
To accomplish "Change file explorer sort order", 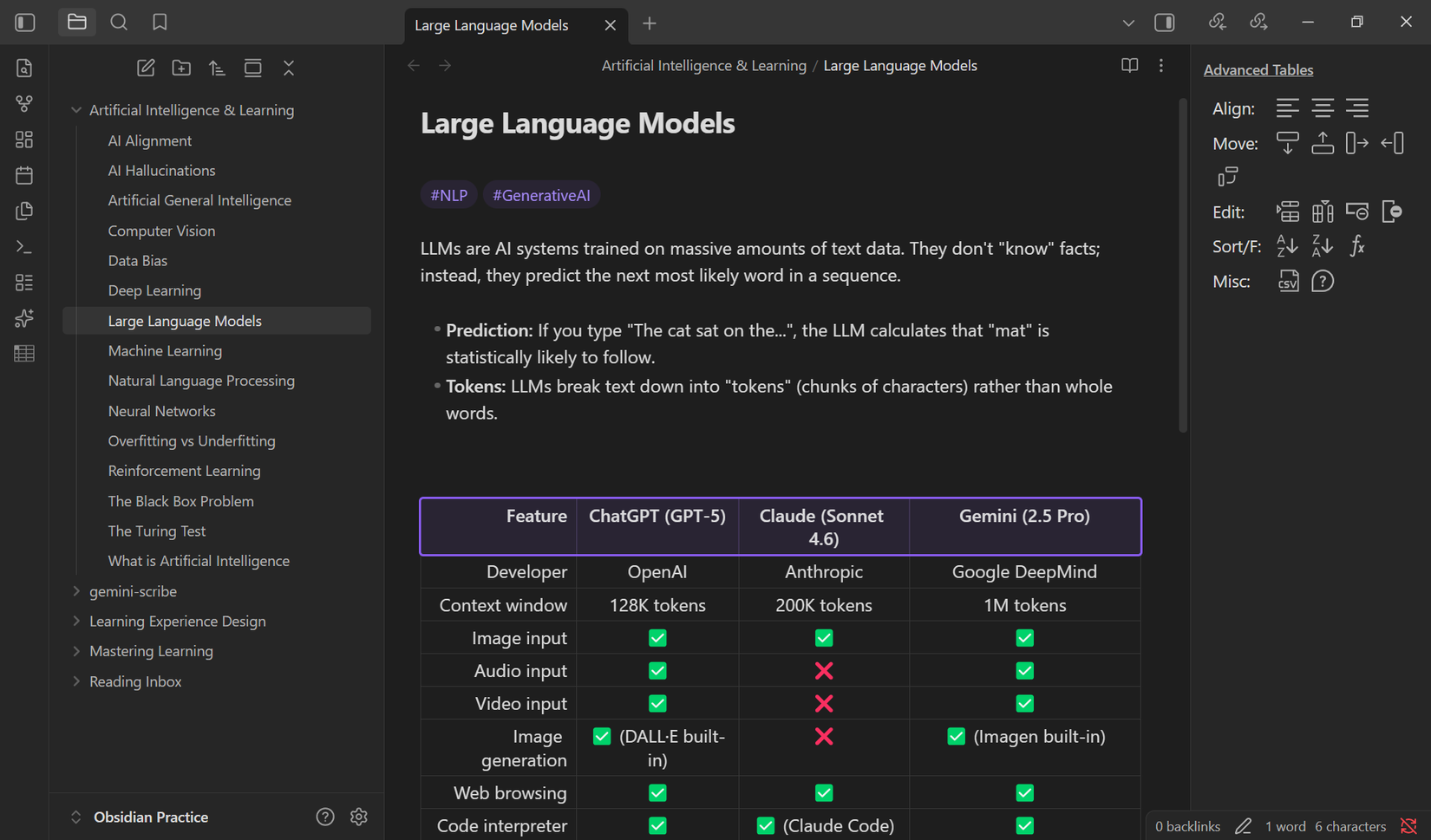I will [217, 68].
